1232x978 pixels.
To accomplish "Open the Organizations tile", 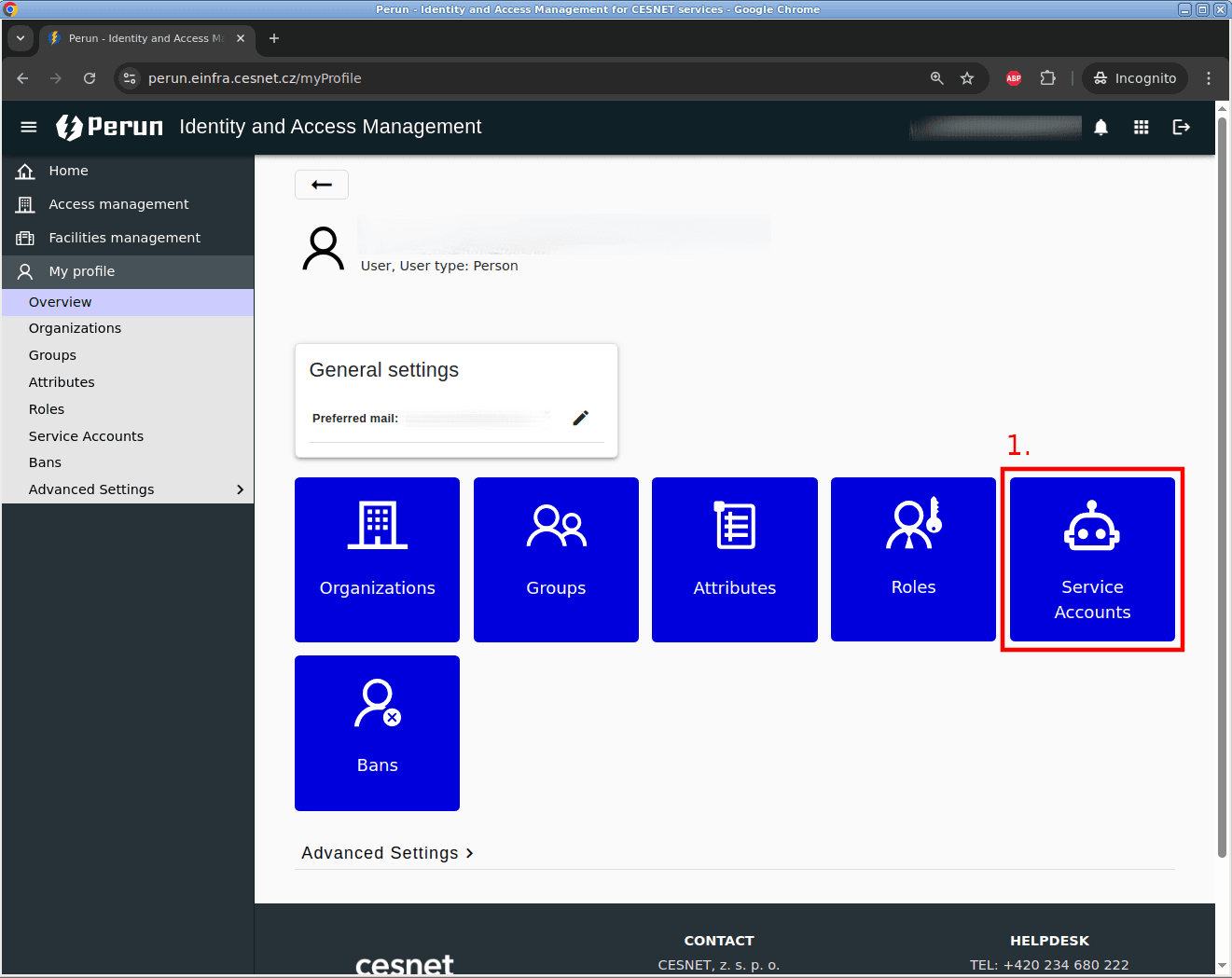I will [x=377, y=559].
